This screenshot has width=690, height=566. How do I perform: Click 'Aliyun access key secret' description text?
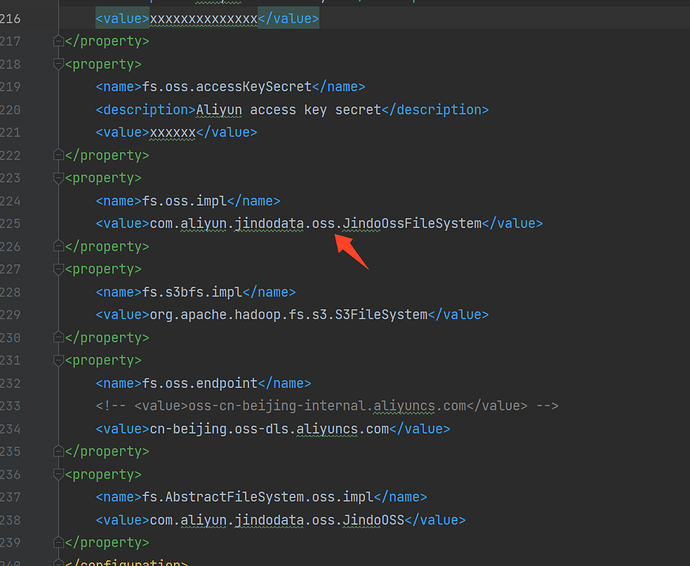tap(289, 110)
